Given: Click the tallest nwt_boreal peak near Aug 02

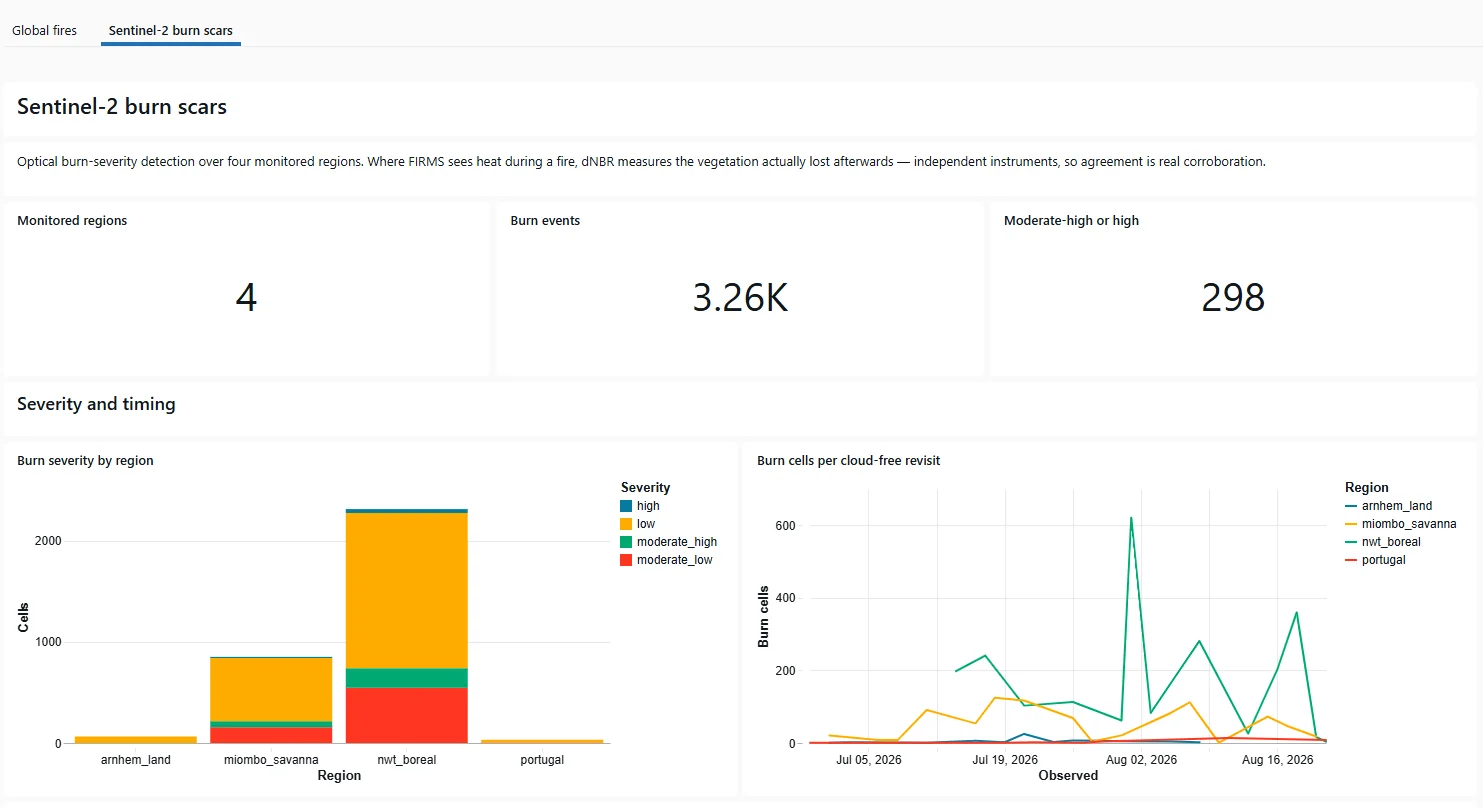Looking at the screenshot, I should 1131,518.
